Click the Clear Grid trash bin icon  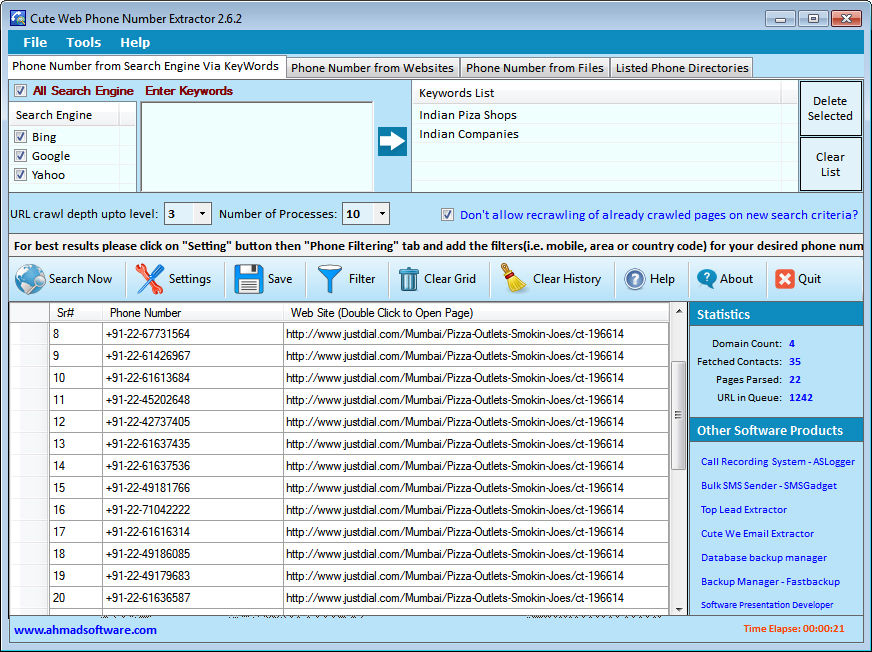(x=408, y=279)
